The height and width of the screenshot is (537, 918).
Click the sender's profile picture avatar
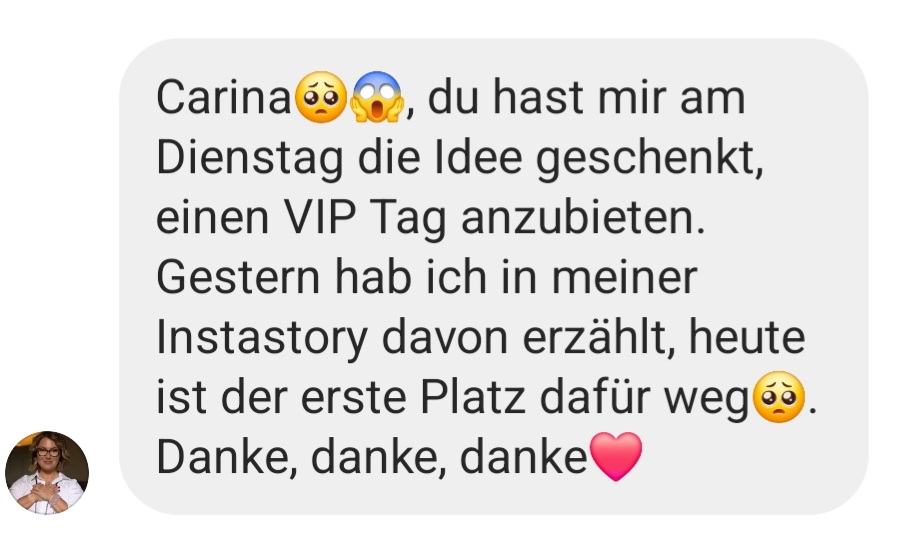(47, 472)
